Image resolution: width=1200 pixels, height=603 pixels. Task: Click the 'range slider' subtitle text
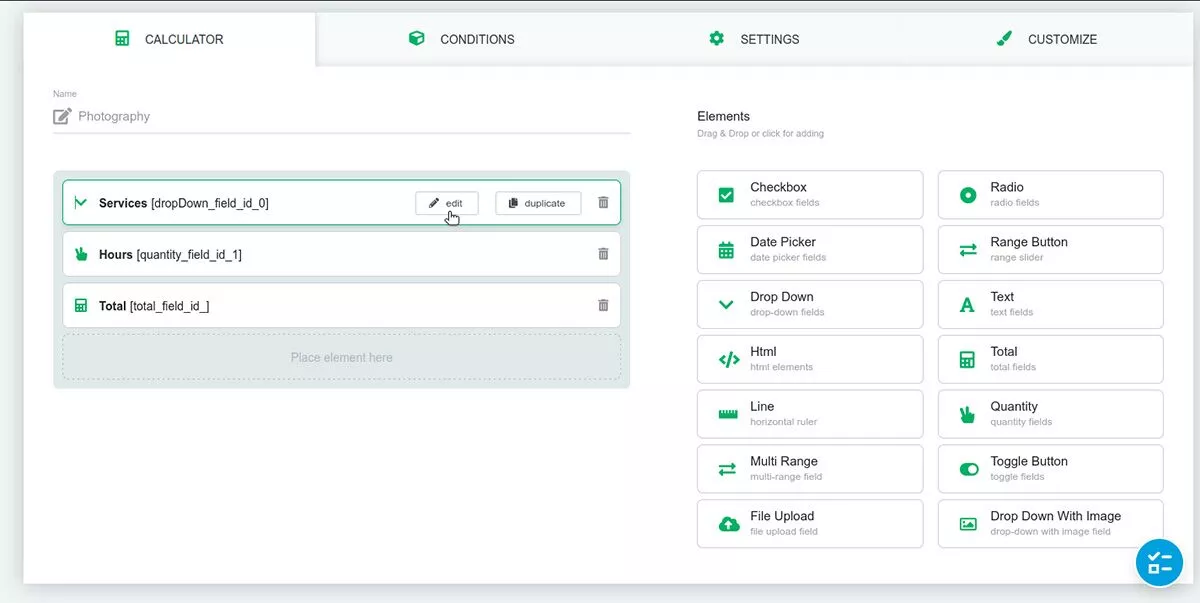click(1017, 258)
